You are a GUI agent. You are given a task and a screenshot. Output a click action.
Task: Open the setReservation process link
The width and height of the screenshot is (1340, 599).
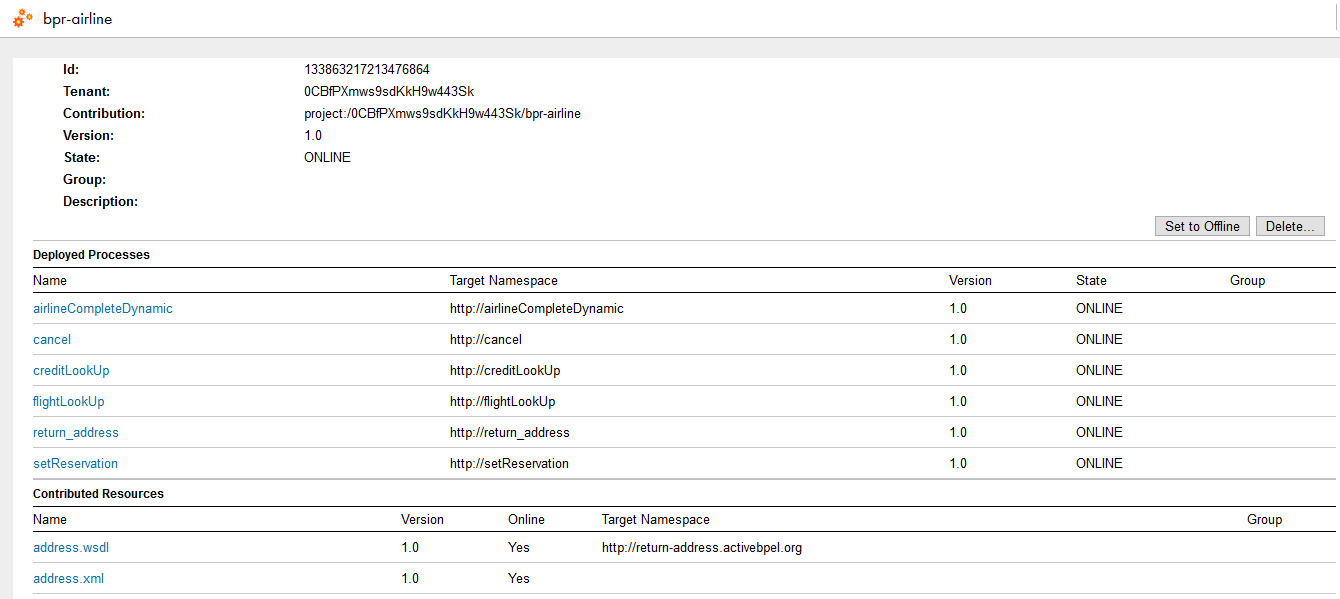[x=75, y=464]
